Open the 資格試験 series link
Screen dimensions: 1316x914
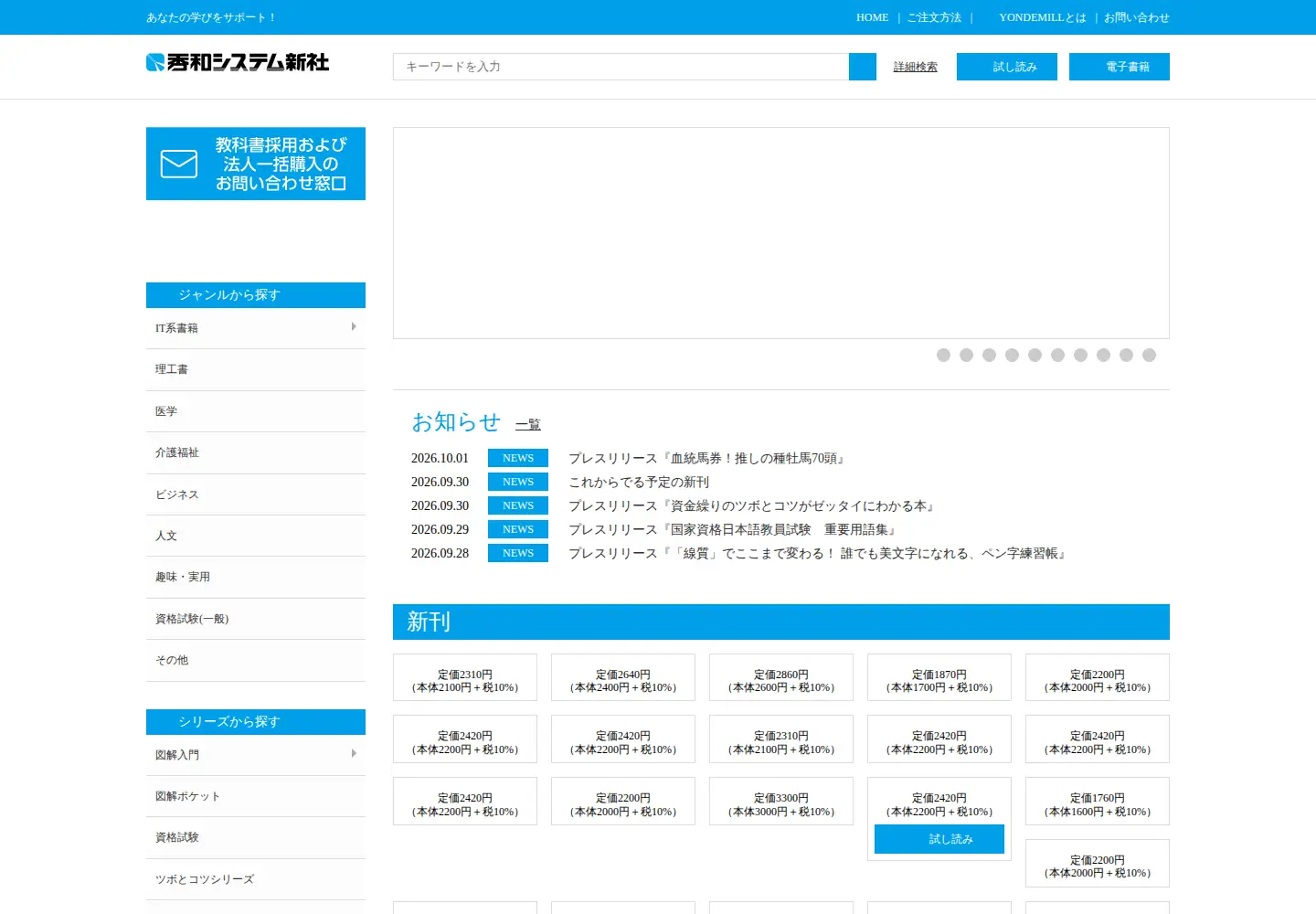(256, 838)
